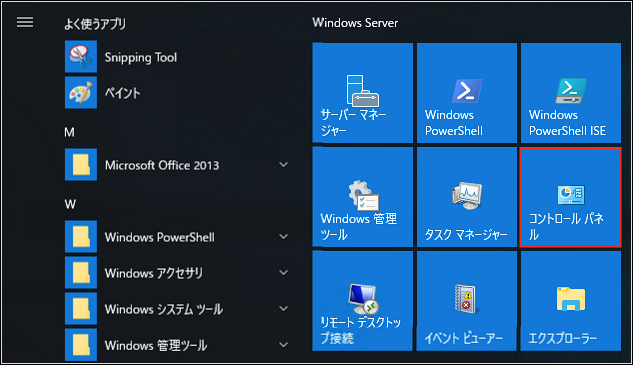Launch the タスク マネージャー tile

[x=467, y=197]
